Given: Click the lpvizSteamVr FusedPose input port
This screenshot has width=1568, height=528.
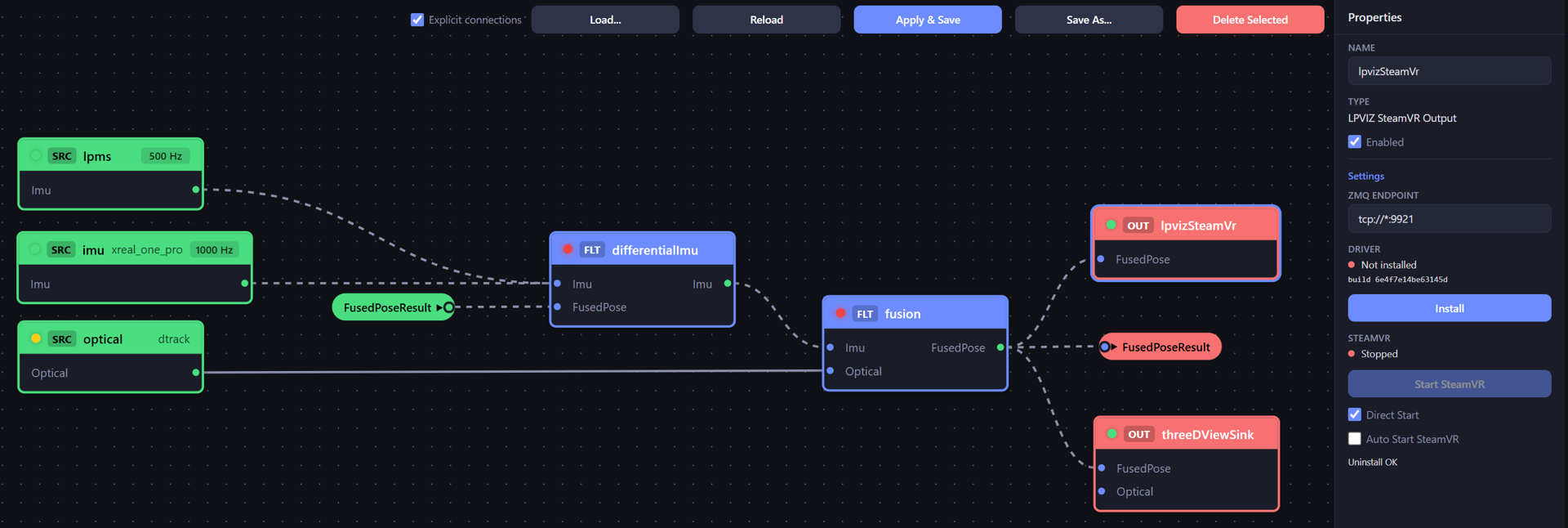Looking at the screenshot, I should (x=1101, y=259).
